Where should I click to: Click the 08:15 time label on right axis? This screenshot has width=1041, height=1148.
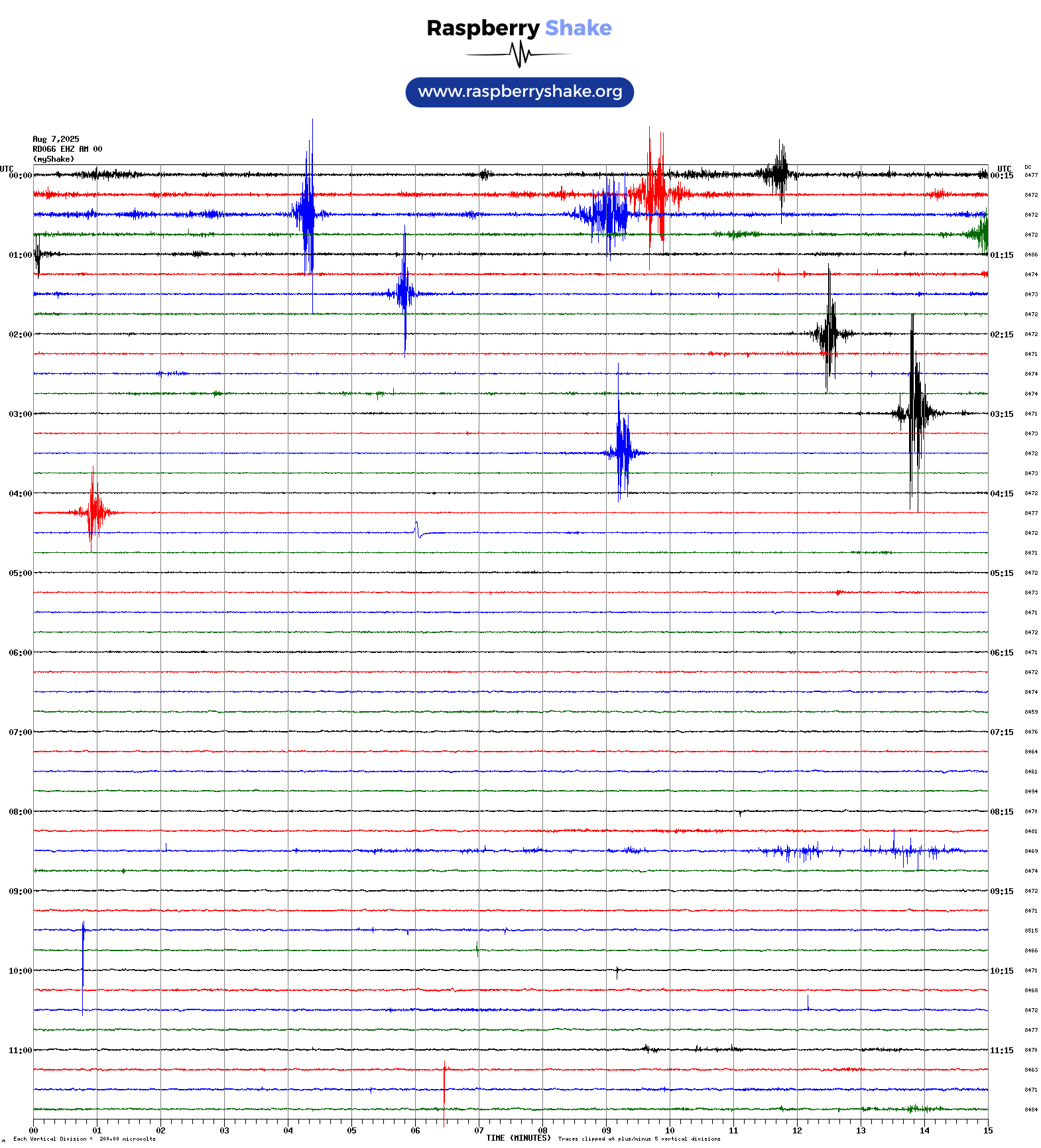tap(1001, 812)
